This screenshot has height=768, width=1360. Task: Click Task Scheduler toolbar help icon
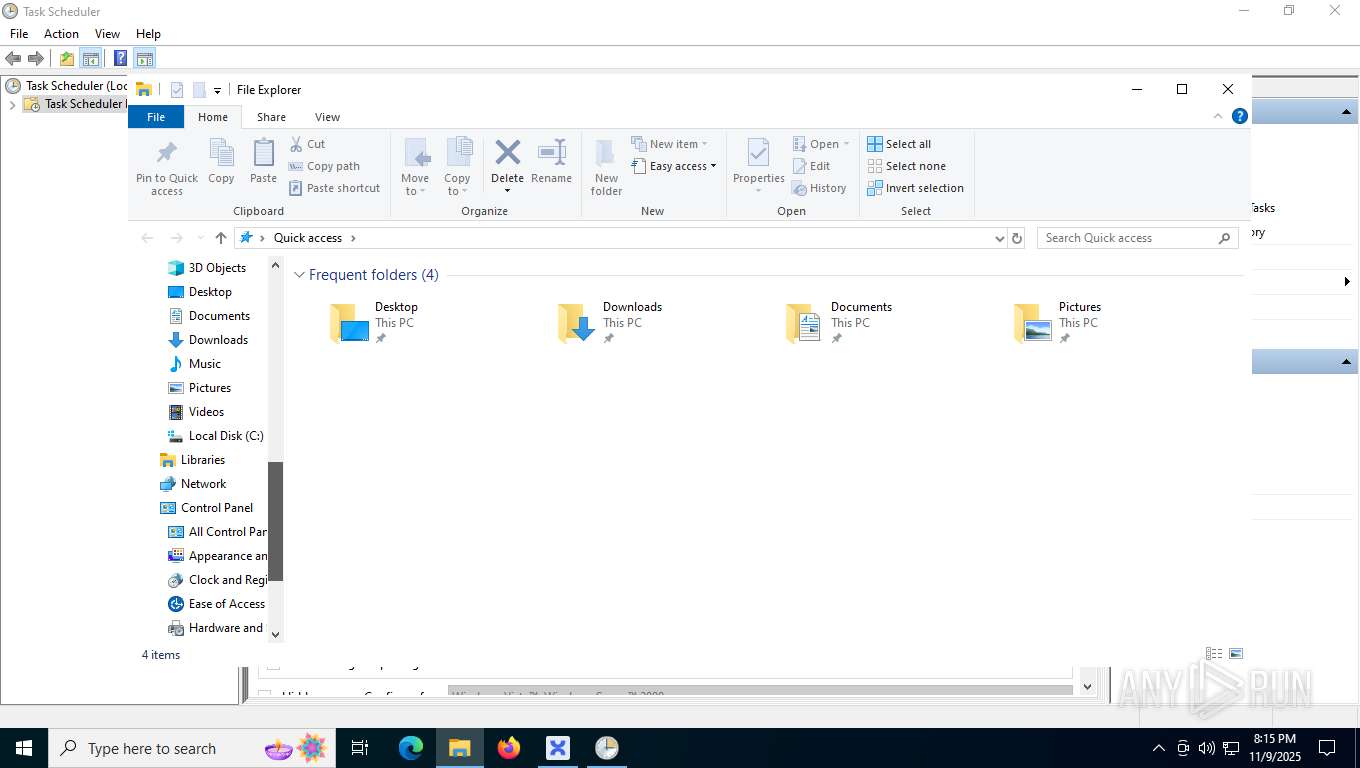click(x=120, y=58)
